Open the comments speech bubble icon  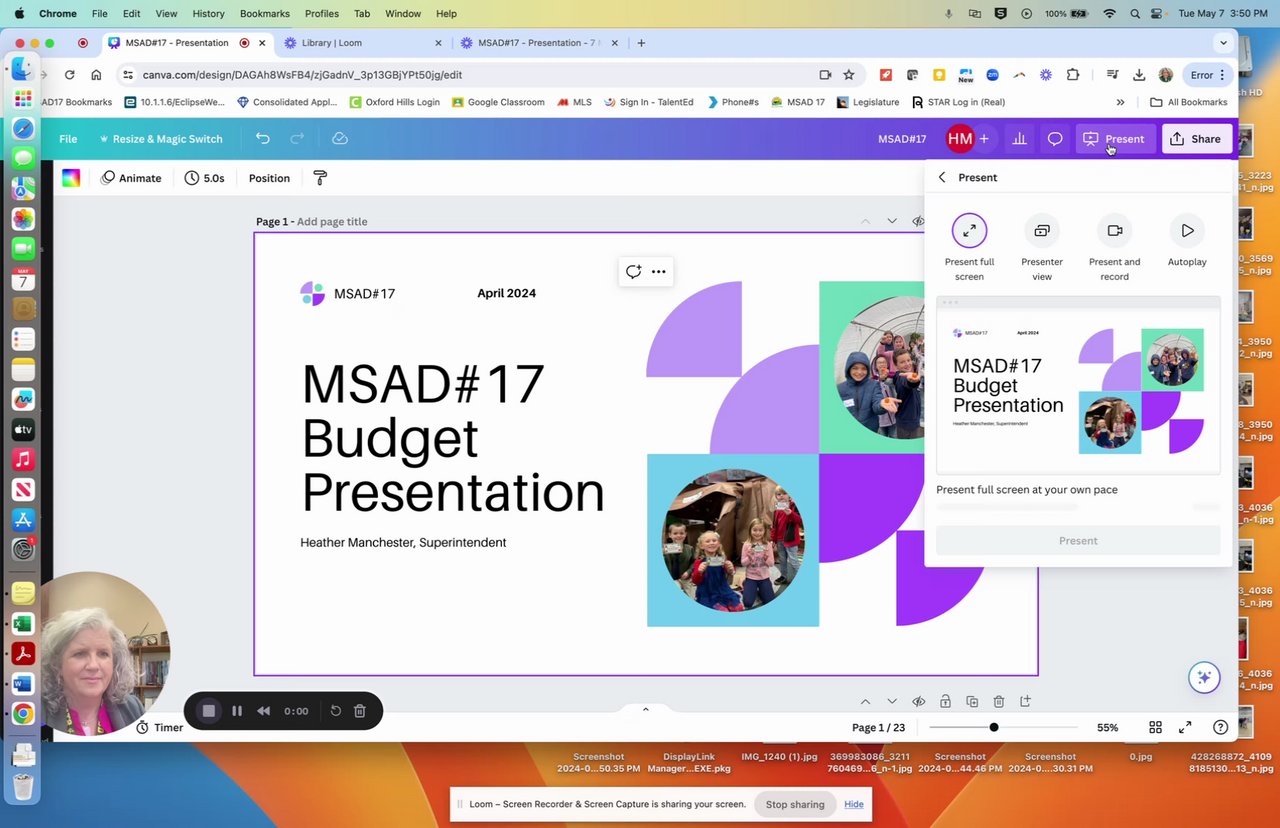click(x=1055, y=139)
